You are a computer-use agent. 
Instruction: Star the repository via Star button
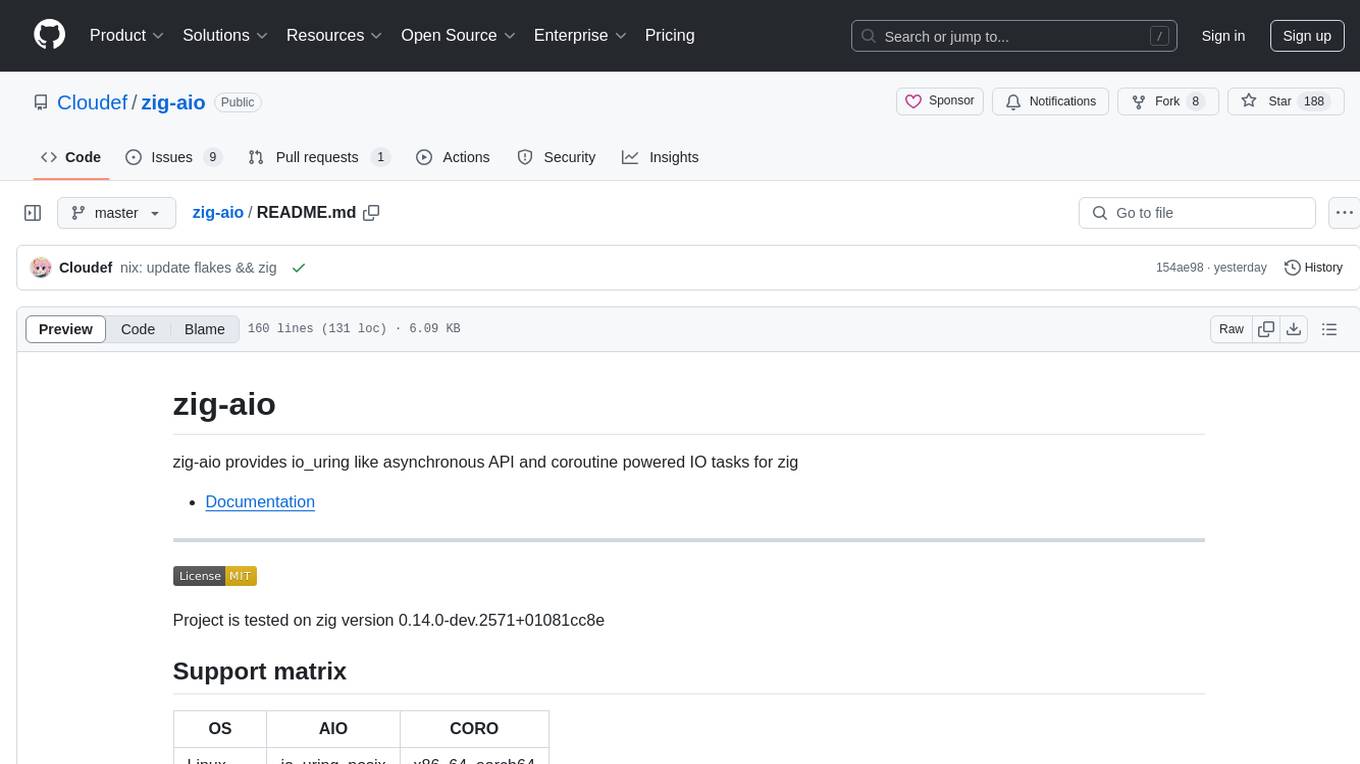[x=1285, y=101]
